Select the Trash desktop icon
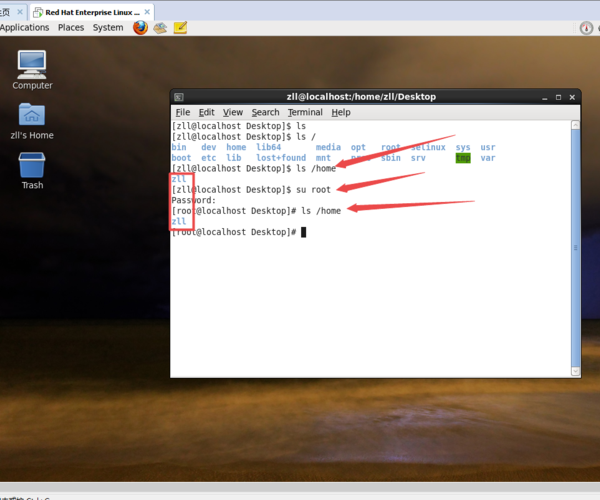 click(32, 166)
